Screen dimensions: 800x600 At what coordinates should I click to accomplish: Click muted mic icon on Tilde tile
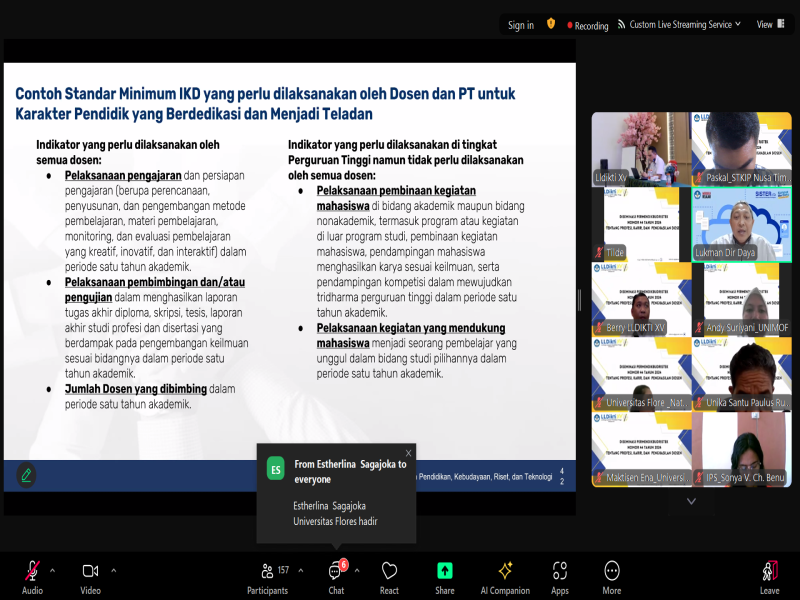point(599,253)
